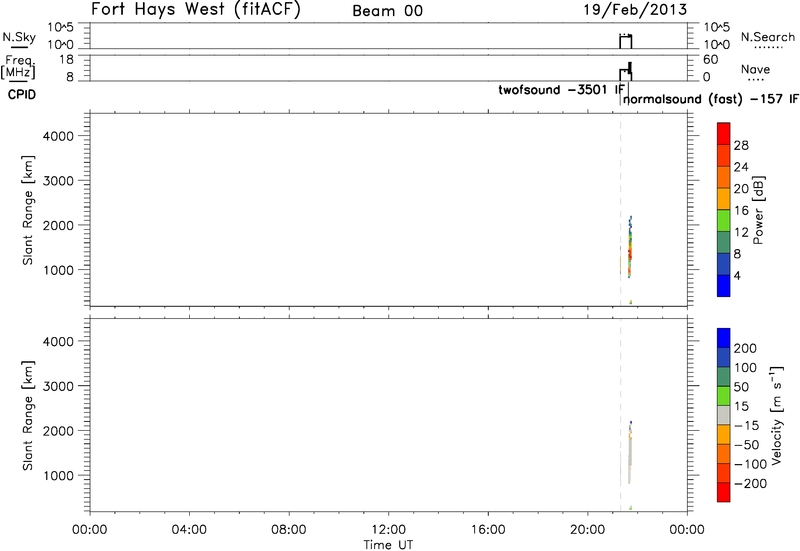This screenshot has width=800, height=551.
Task: Click the "Velocity [m s⁻¹]" colorbar title
Action: (x=776, y=415)
